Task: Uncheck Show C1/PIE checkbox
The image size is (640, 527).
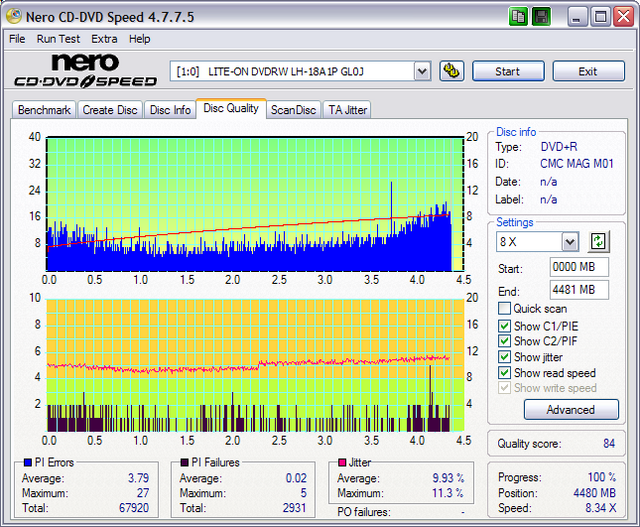Action: pos(504,326)
